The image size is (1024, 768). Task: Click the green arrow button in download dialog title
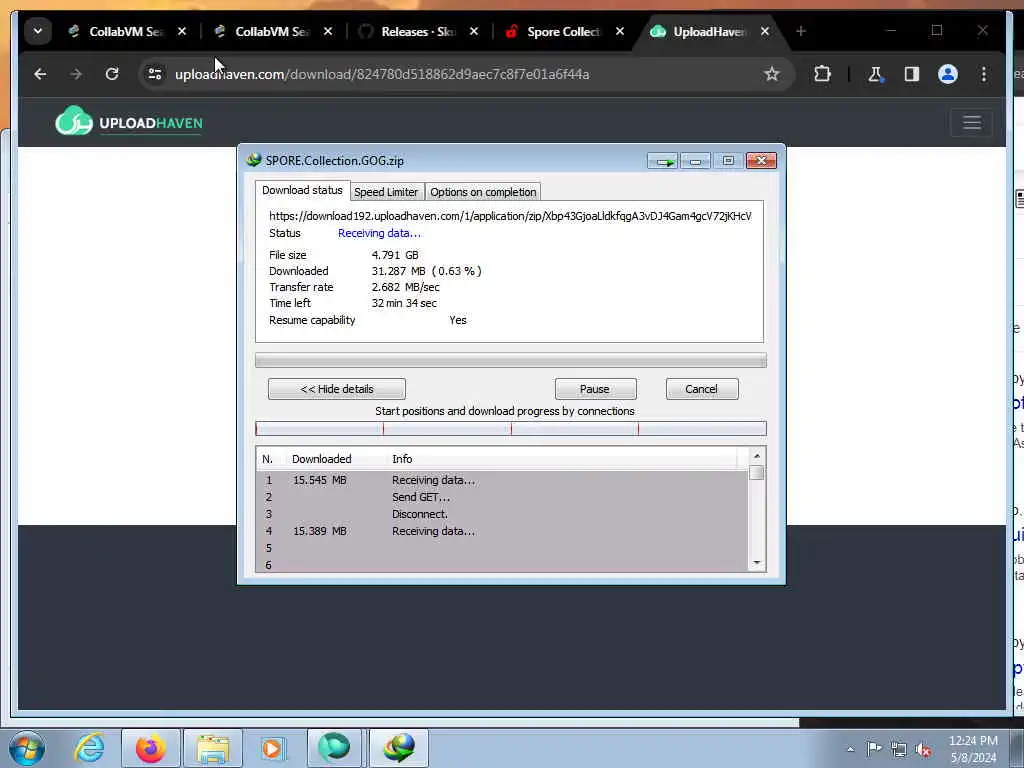click(663, 161)
